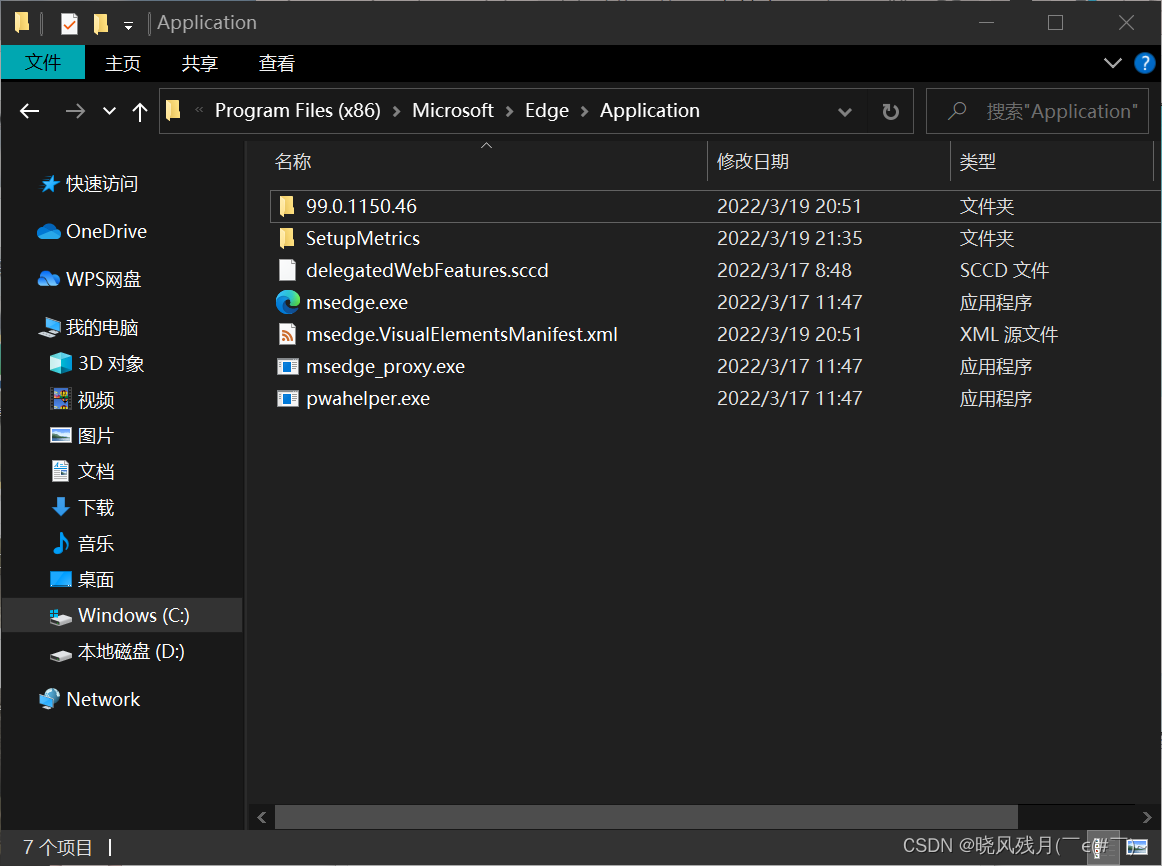
Task: Open the 桌面 folder in sidebar
Action: pos(96,579)
